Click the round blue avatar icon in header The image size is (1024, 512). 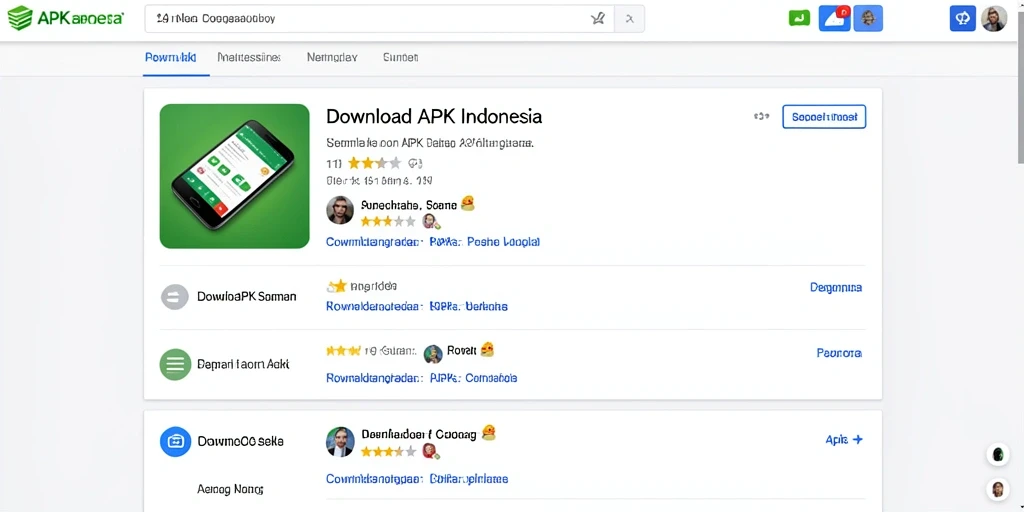coord(868,18)
